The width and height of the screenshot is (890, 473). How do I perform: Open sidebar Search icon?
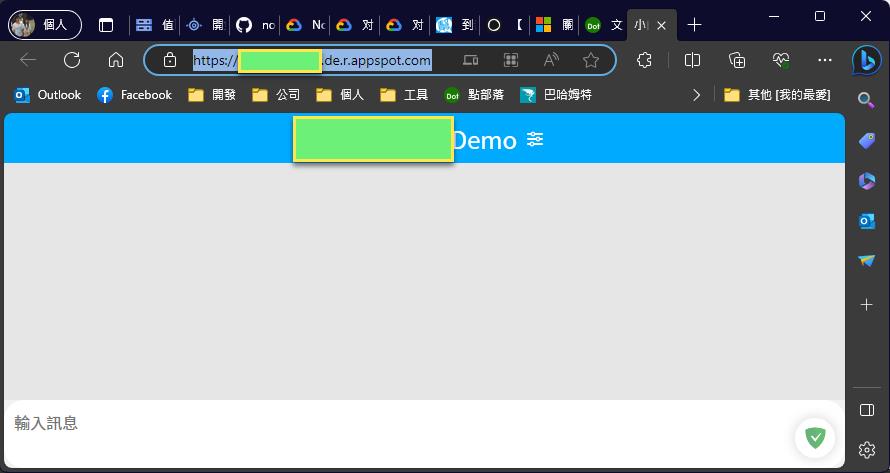click(866, 101)
